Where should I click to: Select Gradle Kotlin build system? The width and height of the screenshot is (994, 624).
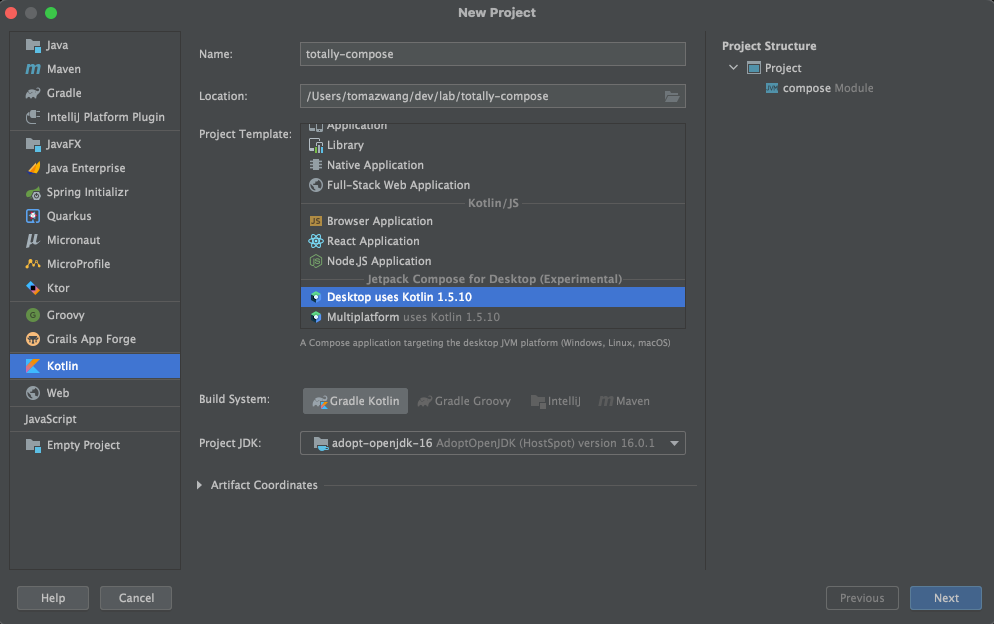click(356, 401)
